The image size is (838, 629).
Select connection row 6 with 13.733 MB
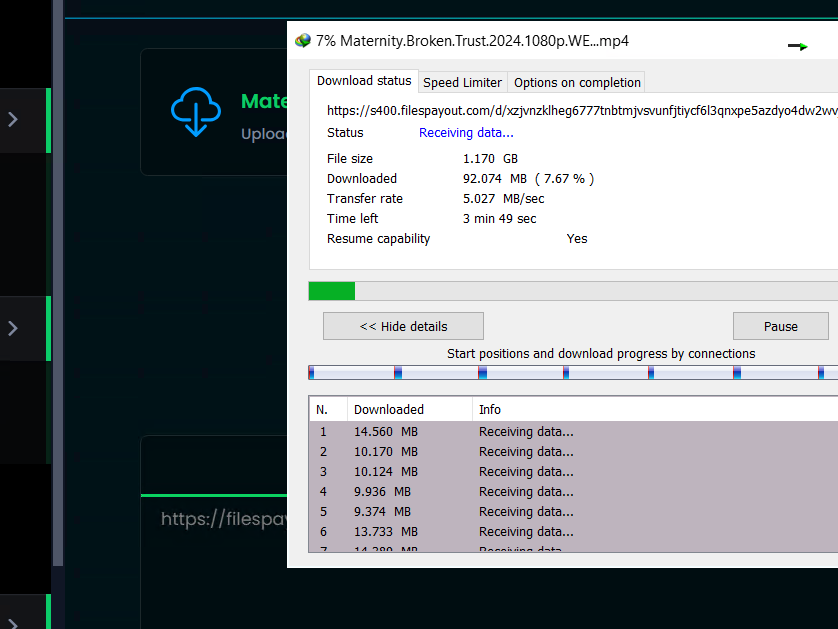click(x=450, y=532)
